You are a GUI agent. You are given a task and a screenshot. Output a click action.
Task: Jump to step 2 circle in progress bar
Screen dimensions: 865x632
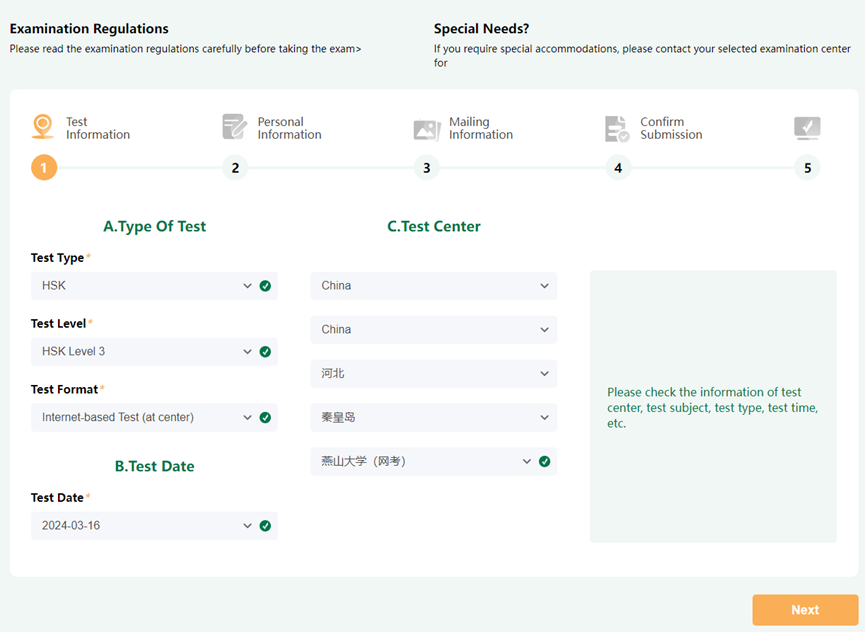(235, 168)
